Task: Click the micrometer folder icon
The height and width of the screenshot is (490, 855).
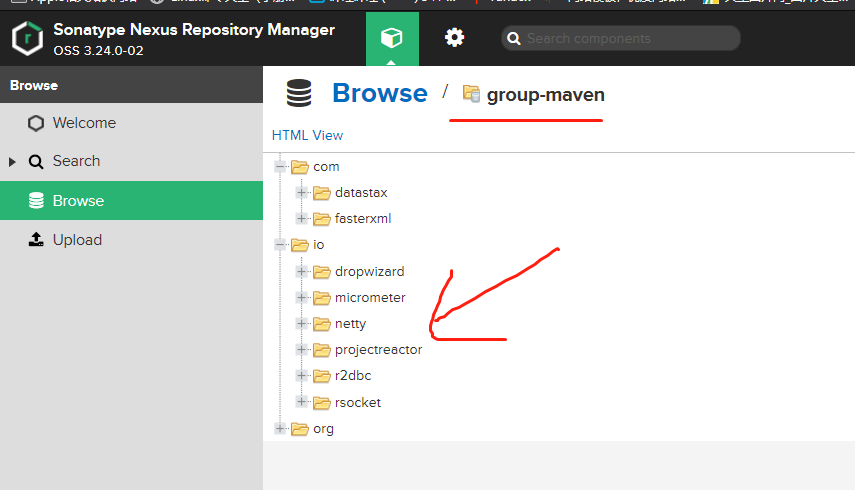Action: [x=322, y=298]
